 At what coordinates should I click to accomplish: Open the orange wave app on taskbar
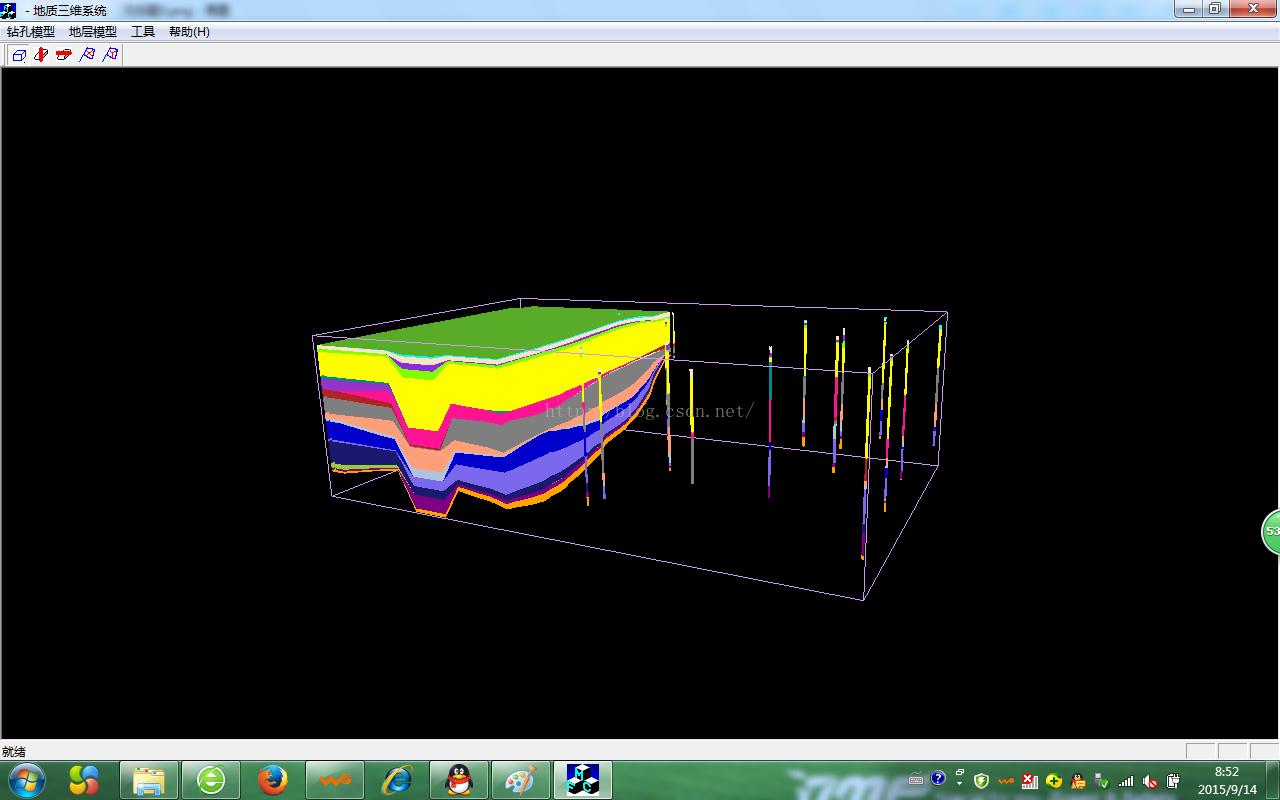[335, 780]
